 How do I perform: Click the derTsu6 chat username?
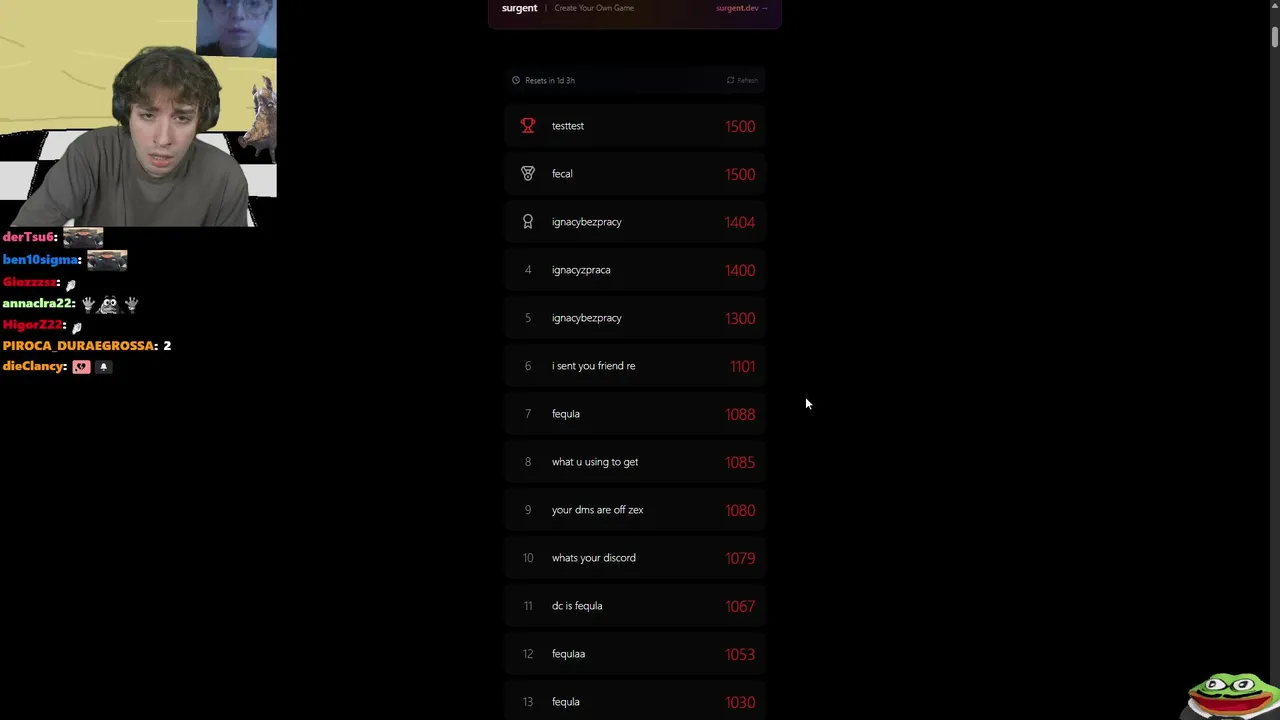[28, 237]
